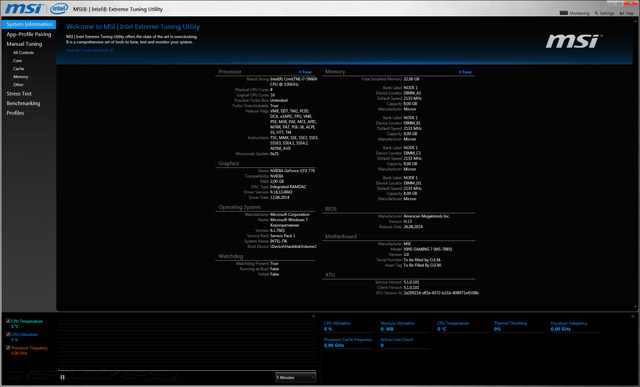Image resolution: width=640 pixels, height=387 pixels.
Task: Click the Motherboard section heading
Action: point(341,236)
